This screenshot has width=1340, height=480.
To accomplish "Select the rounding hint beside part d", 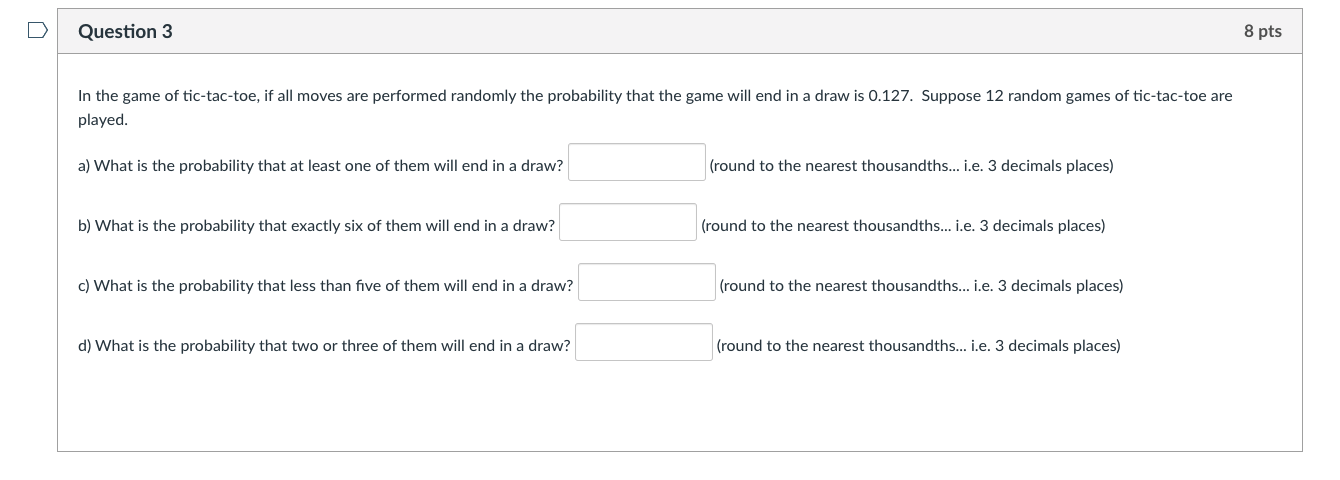I will [918, 346].
